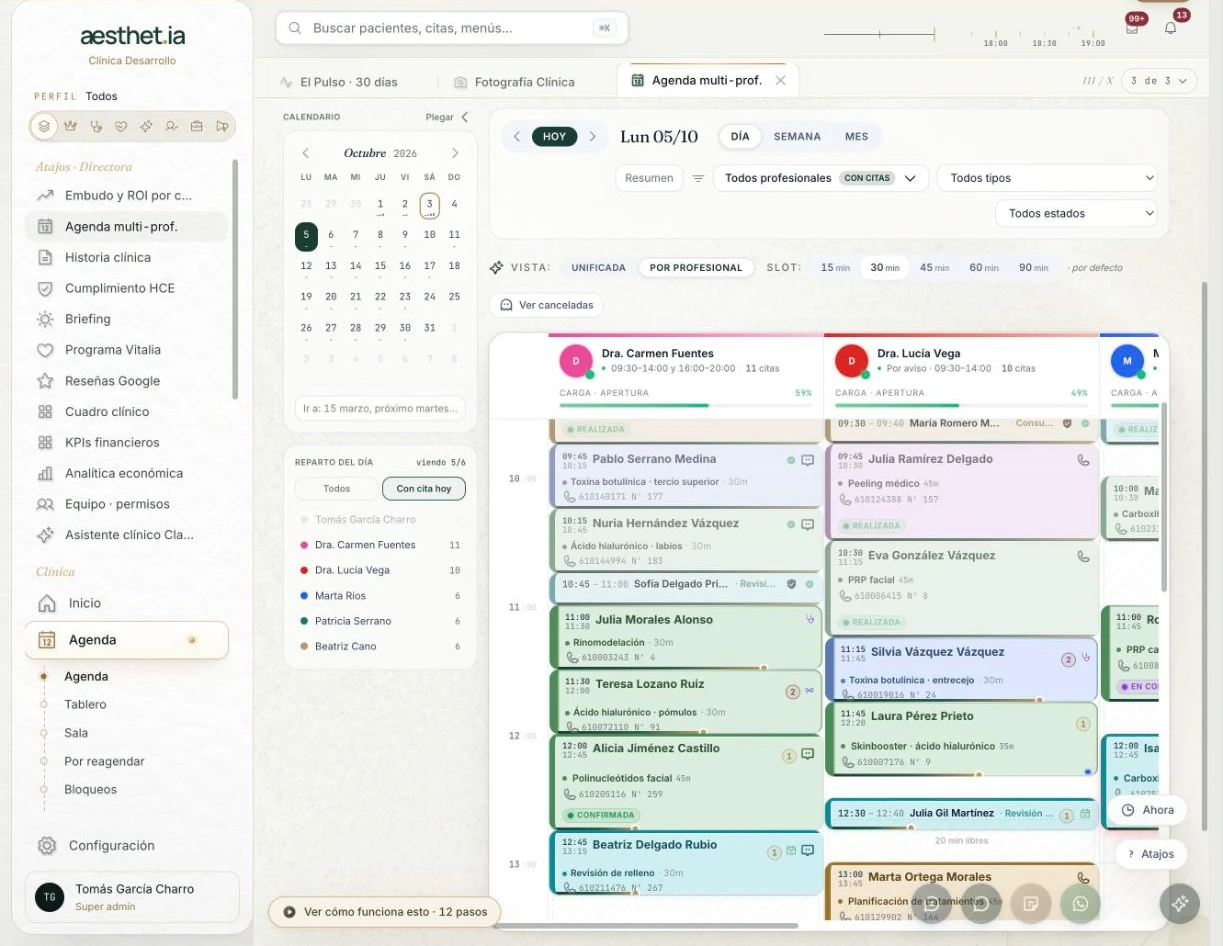Select the stacked layers 'Todos' profile icon
Viewport: 1223px width, 946px height.
pos(44,126)
